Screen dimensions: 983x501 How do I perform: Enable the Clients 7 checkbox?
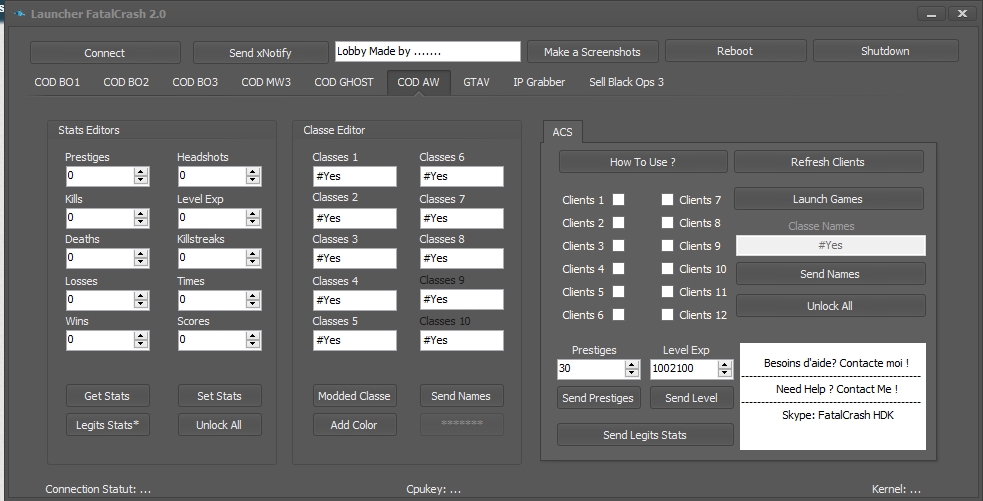click(667, 199)
